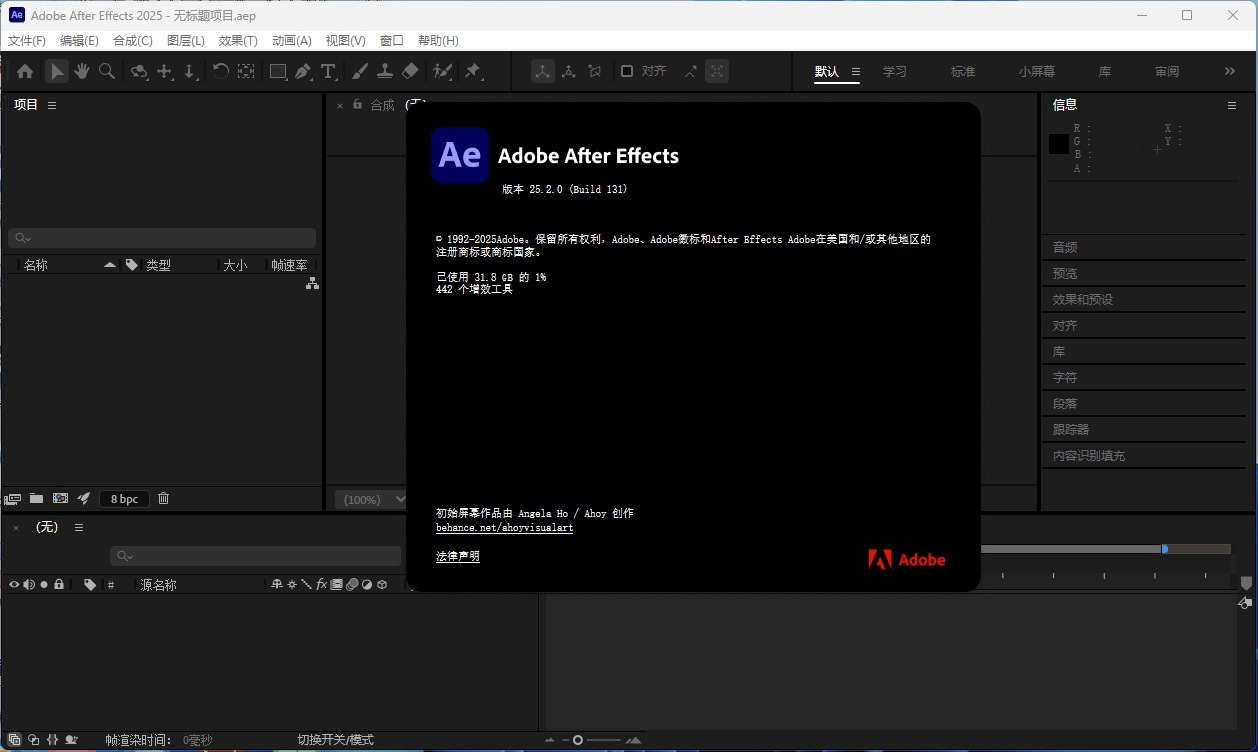Select the Orbit camera tool

pyautogui.click(x=139, y=71)
